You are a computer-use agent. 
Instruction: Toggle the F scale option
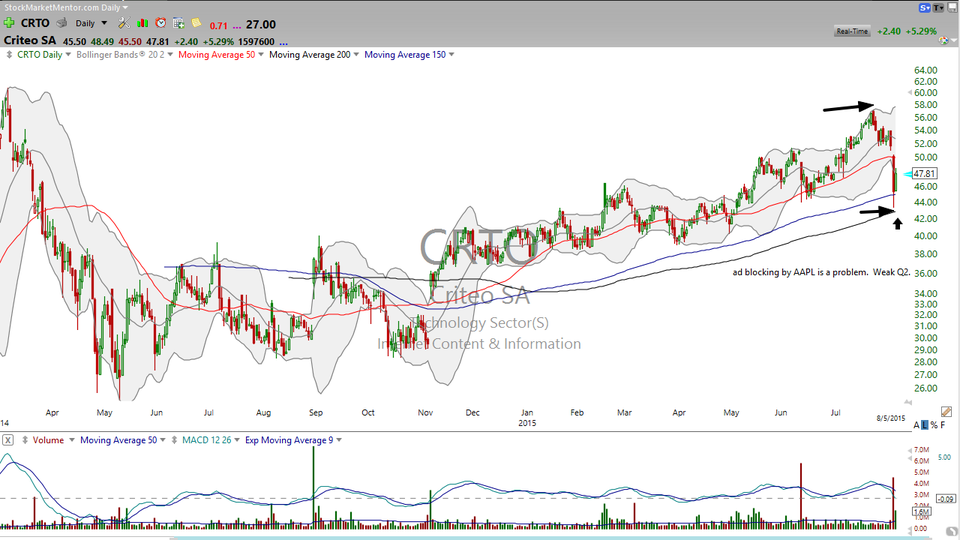(943, 425)
